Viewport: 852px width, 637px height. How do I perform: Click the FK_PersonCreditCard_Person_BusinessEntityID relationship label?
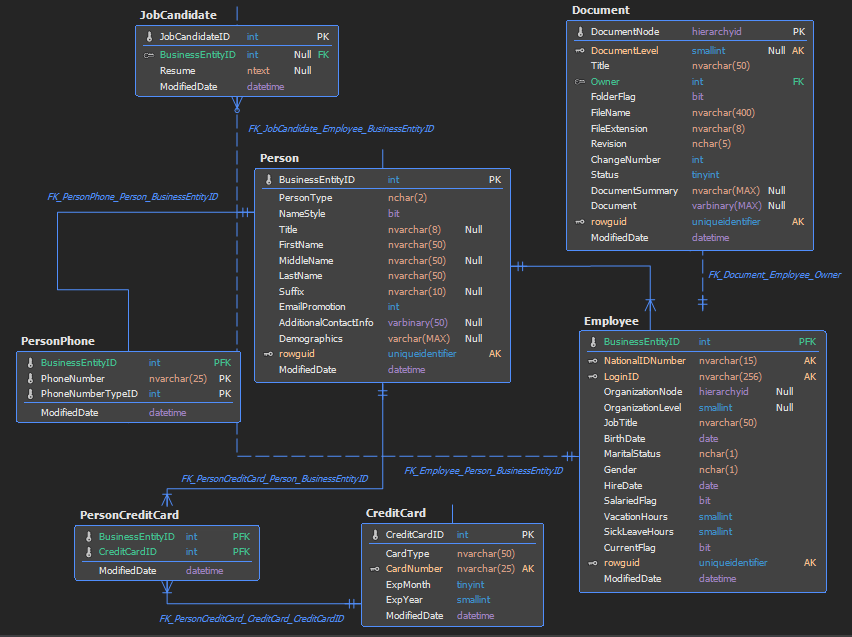[274, 479]
